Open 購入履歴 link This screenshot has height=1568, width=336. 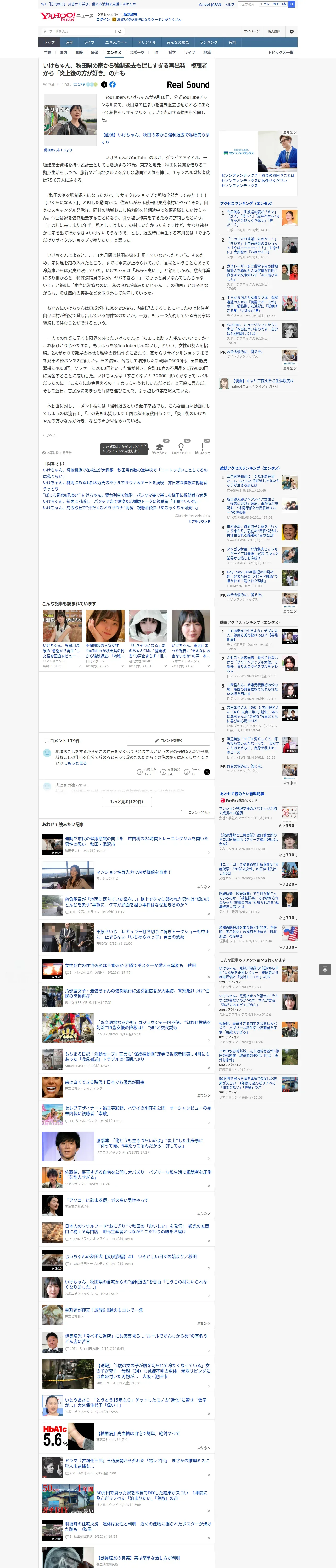tap(274, 32)
